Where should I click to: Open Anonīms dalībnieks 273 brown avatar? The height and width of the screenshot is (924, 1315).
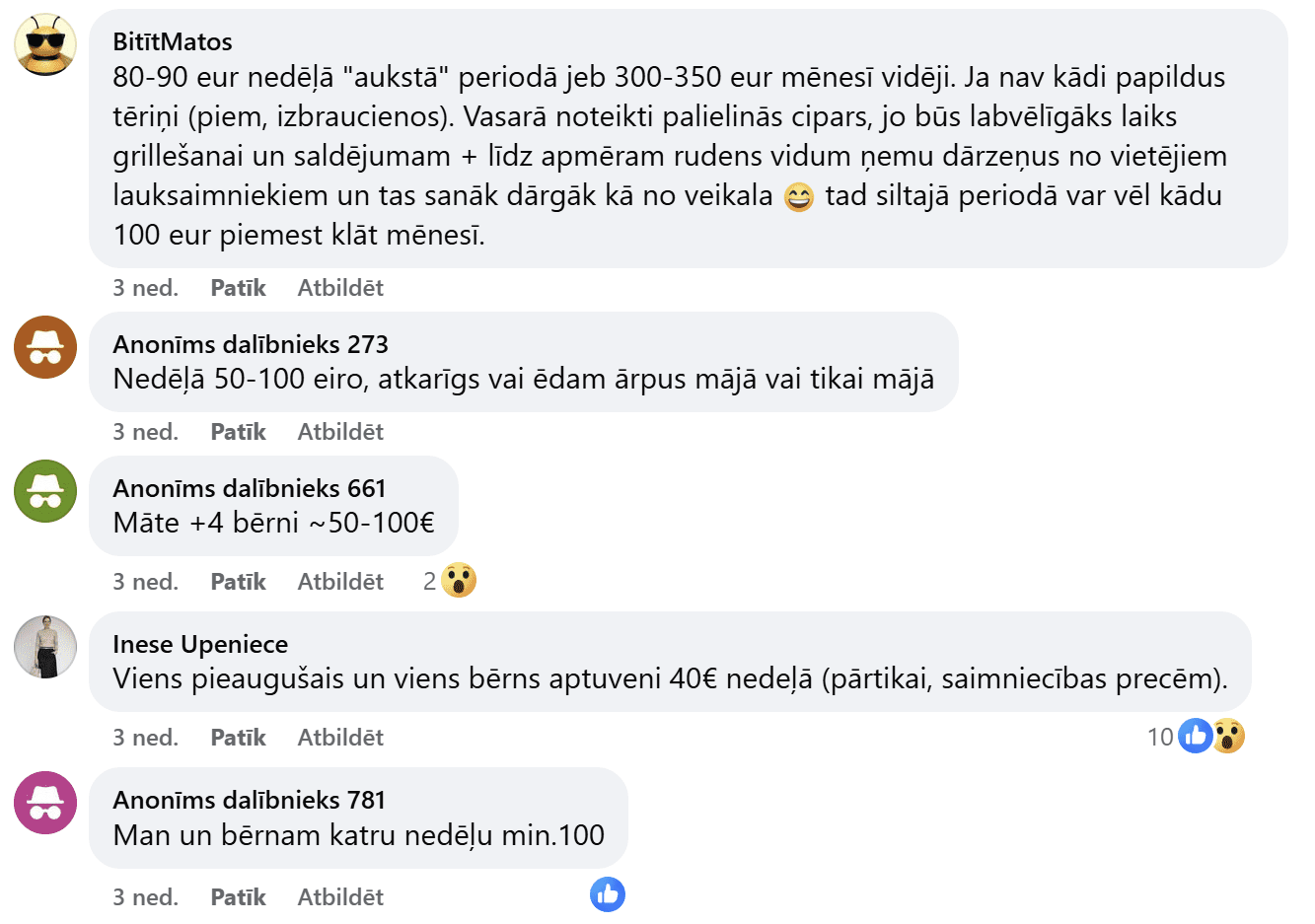45,347
